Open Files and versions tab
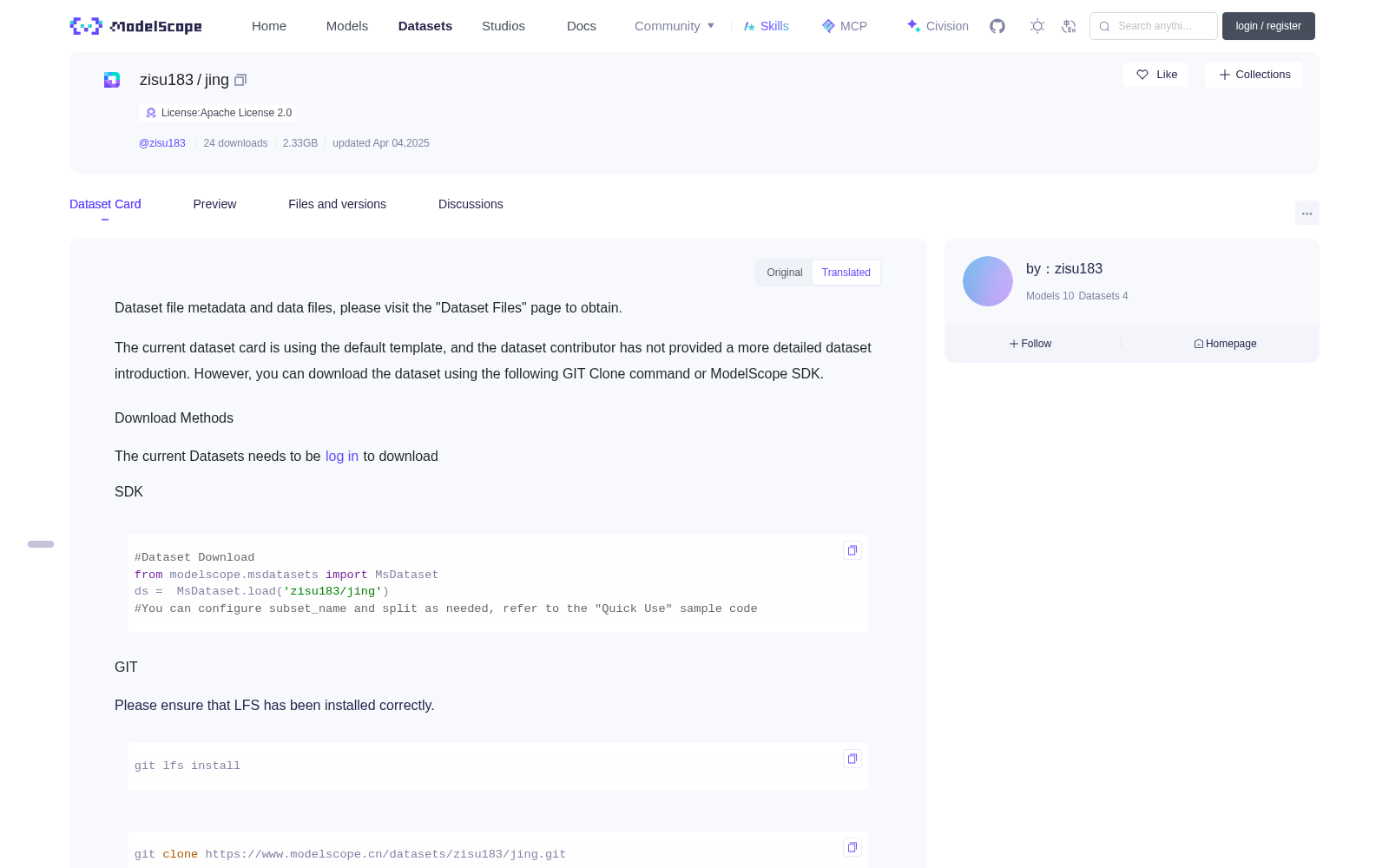The height and width of the screenshot is (868, 1389). point(337,204)
